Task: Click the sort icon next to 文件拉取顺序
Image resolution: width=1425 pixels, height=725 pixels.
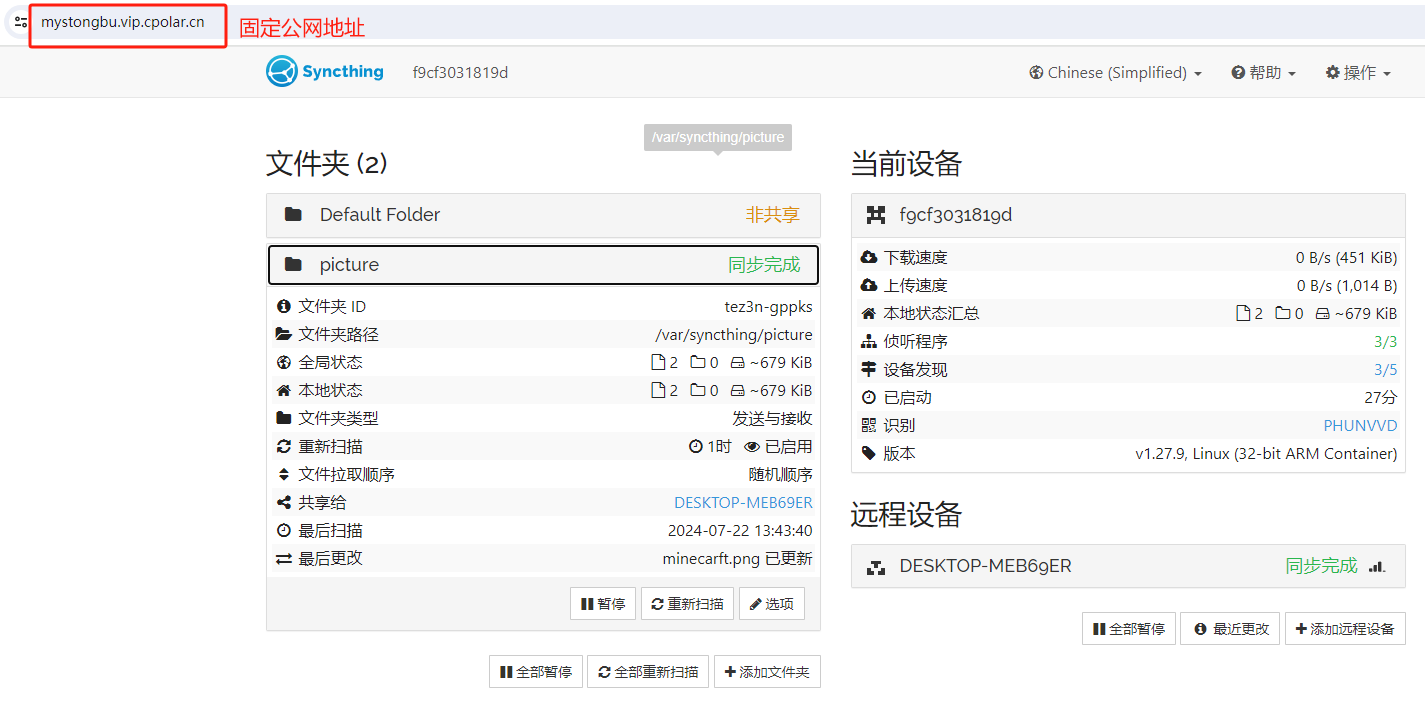Action: tap(284, 474)
